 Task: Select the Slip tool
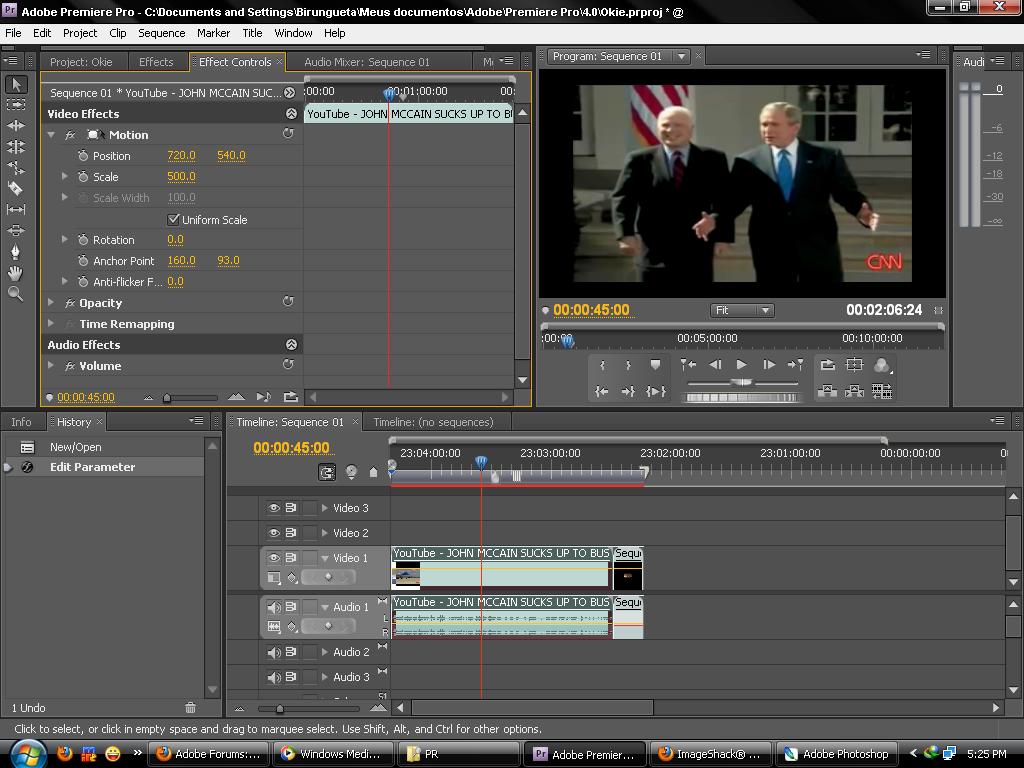[x=16, y=210]
